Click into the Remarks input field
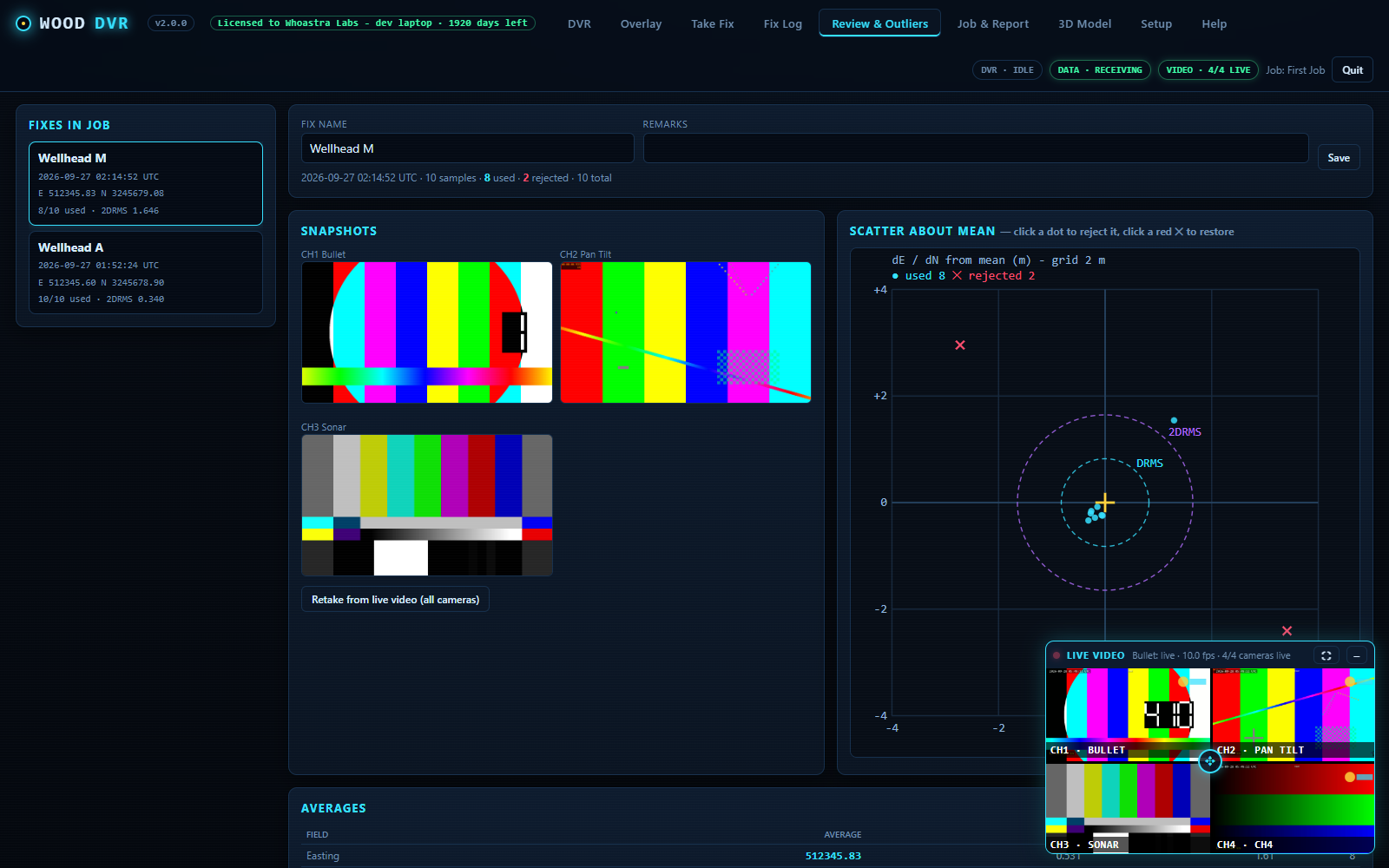The height and width of the screenshot is (868, 1389). pos(976,148)
